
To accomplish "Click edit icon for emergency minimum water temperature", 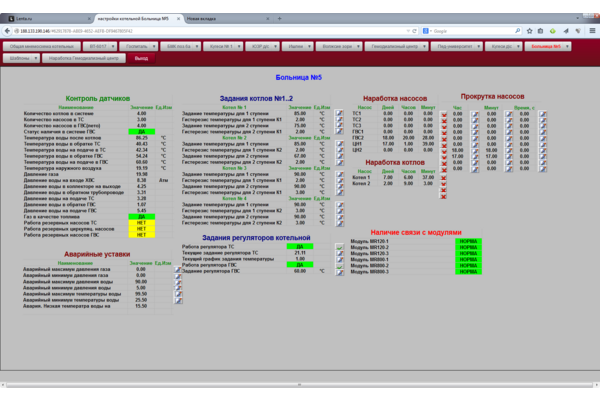I will click(x=179, y=299).
